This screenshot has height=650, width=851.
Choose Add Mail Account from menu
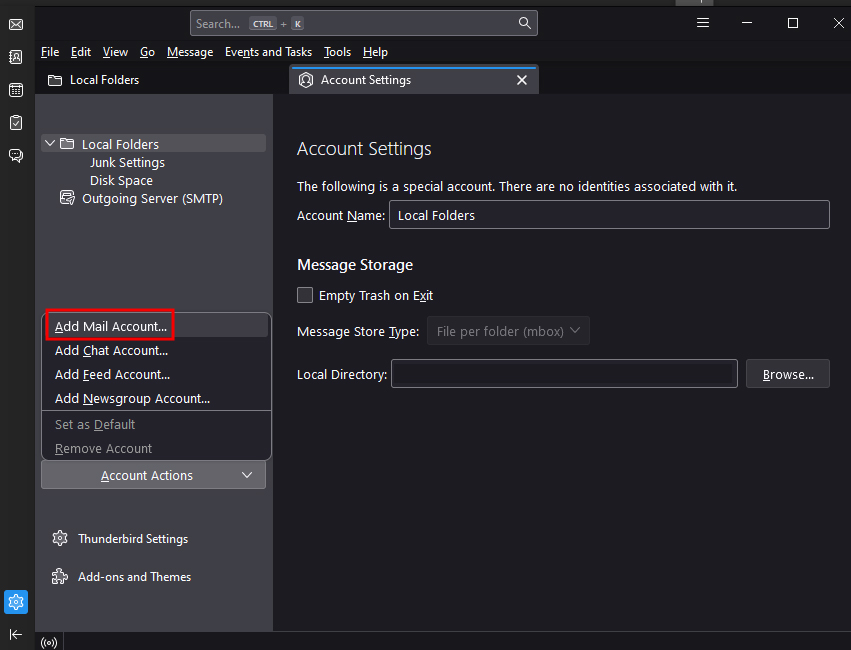click(111, 327)
